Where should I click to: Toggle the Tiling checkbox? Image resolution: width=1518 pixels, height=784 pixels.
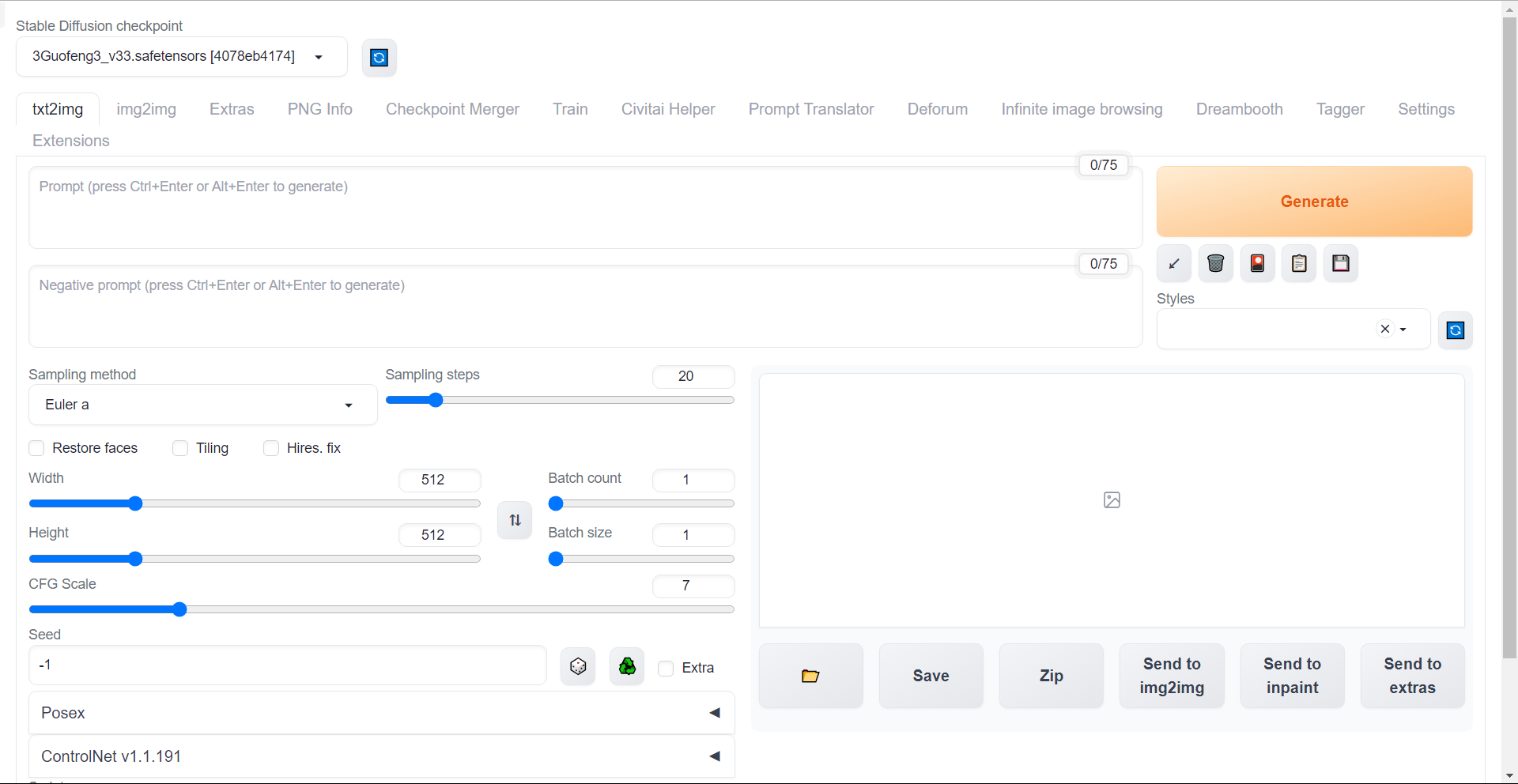pos(180,448)
